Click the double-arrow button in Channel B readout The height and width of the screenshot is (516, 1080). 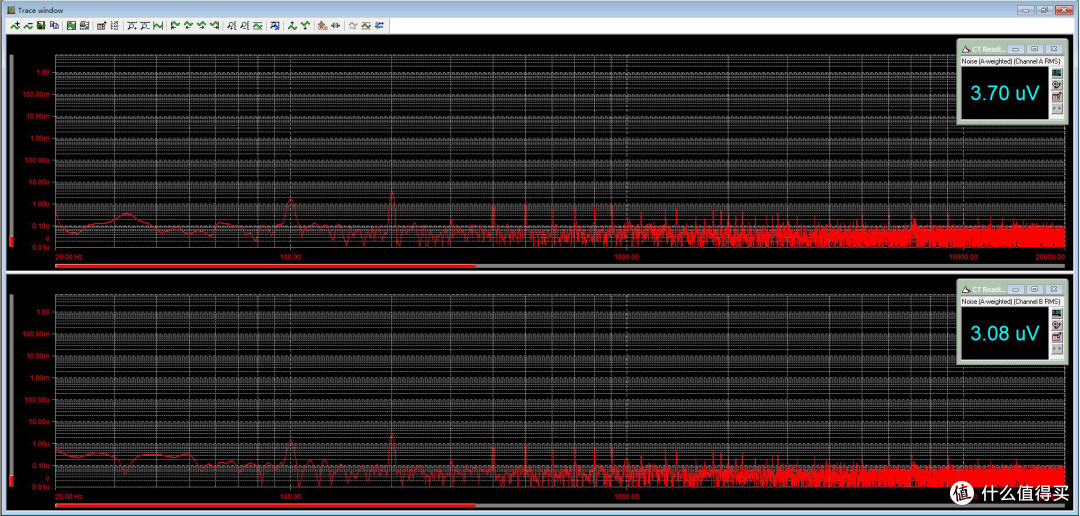1057,348
